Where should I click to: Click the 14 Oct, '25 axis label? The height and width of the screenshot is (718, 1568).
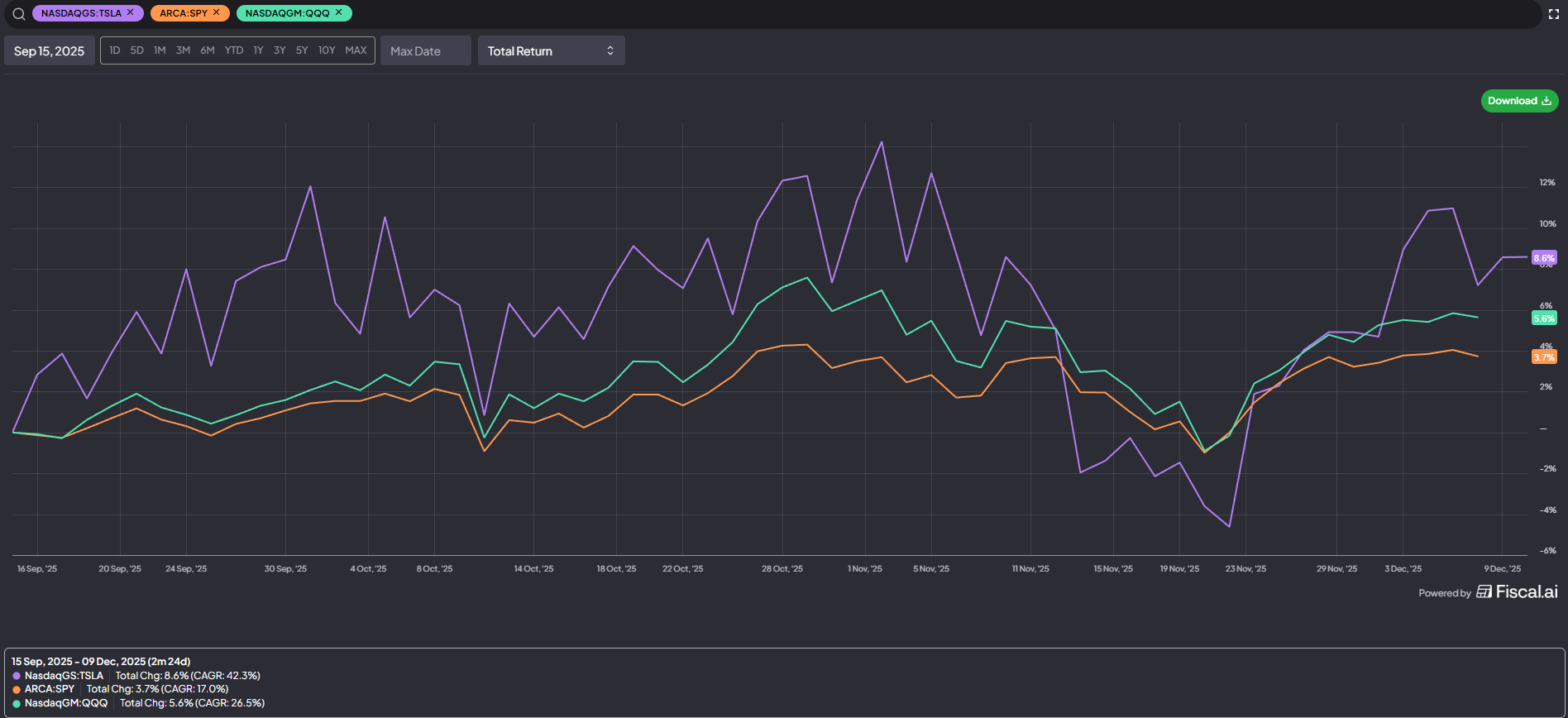click(533, 569)
